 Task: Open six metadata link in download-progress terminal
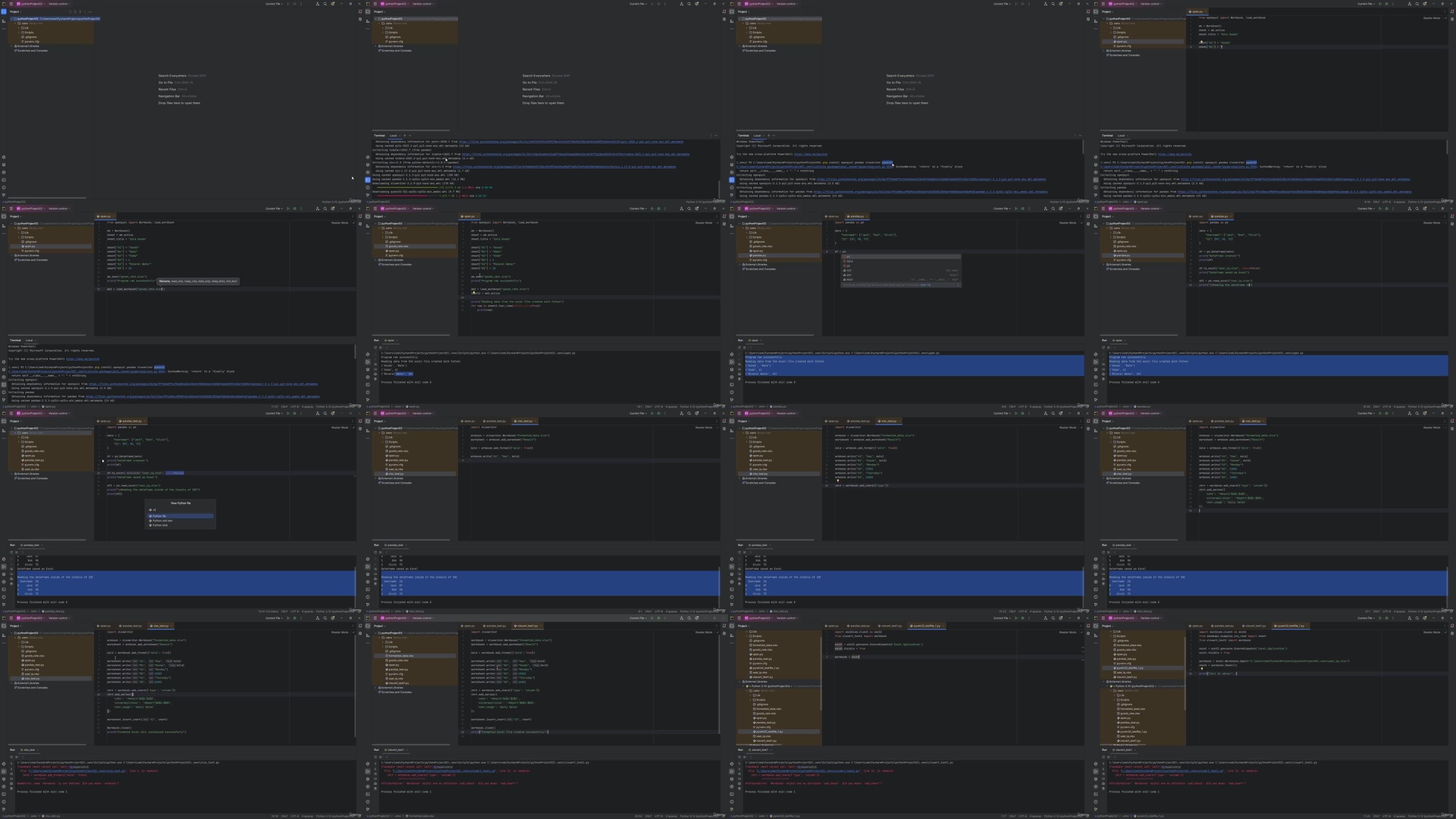[565, 167]
